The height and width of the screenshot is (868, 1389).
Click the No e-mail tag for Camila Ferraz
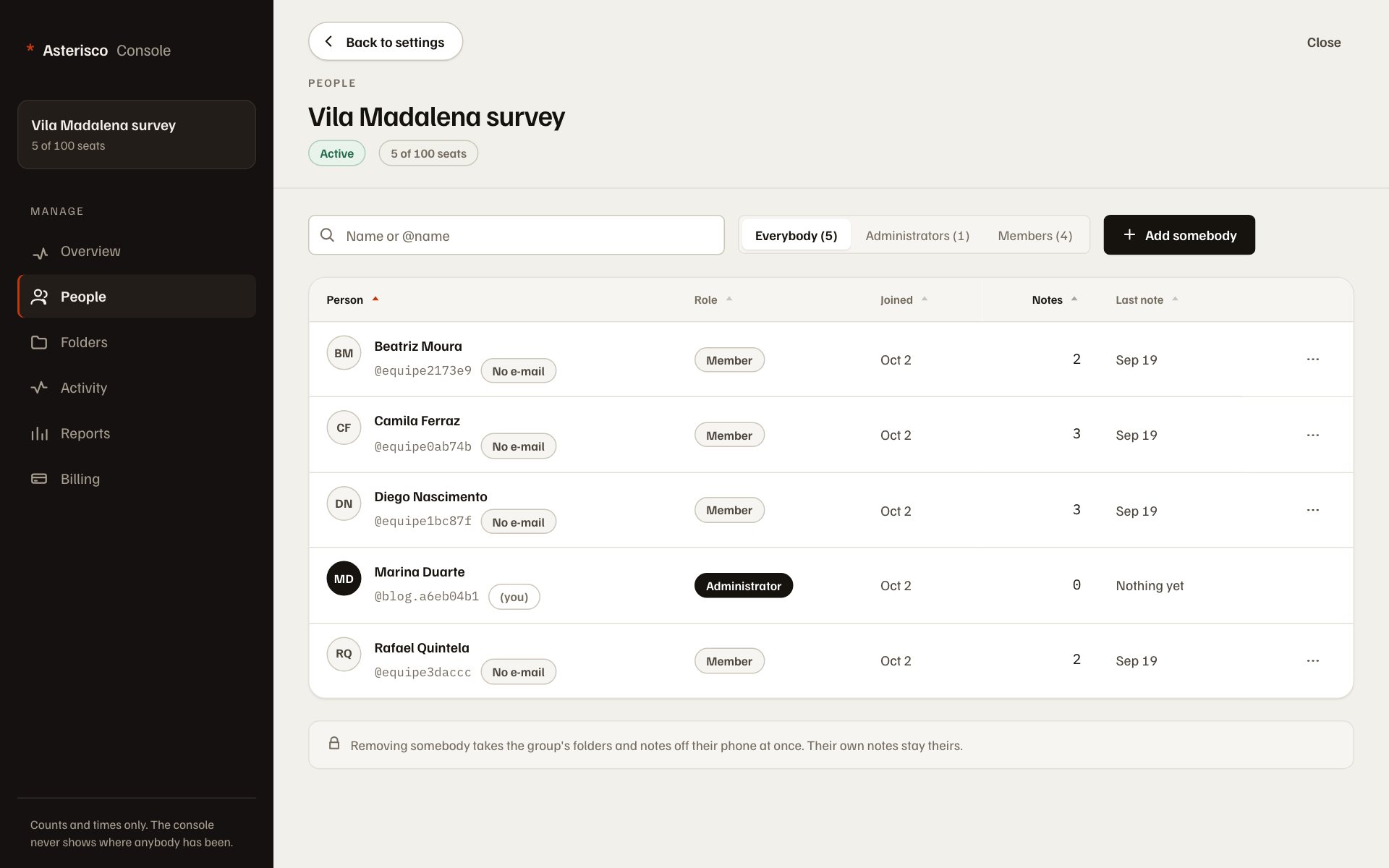[518, 446]
